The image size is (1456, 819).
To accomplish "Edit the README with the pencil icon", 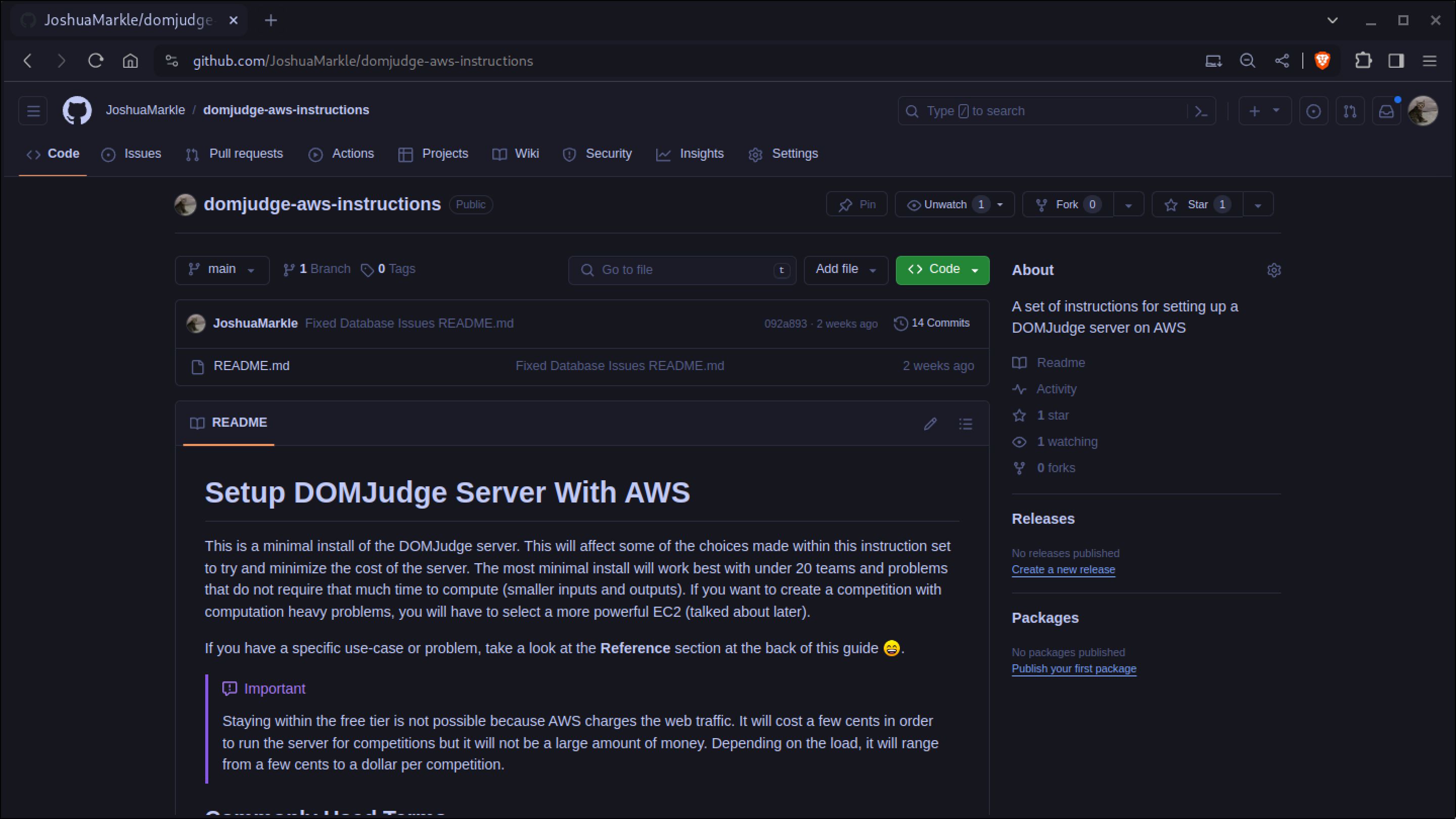I will click(x=930, y=424).
